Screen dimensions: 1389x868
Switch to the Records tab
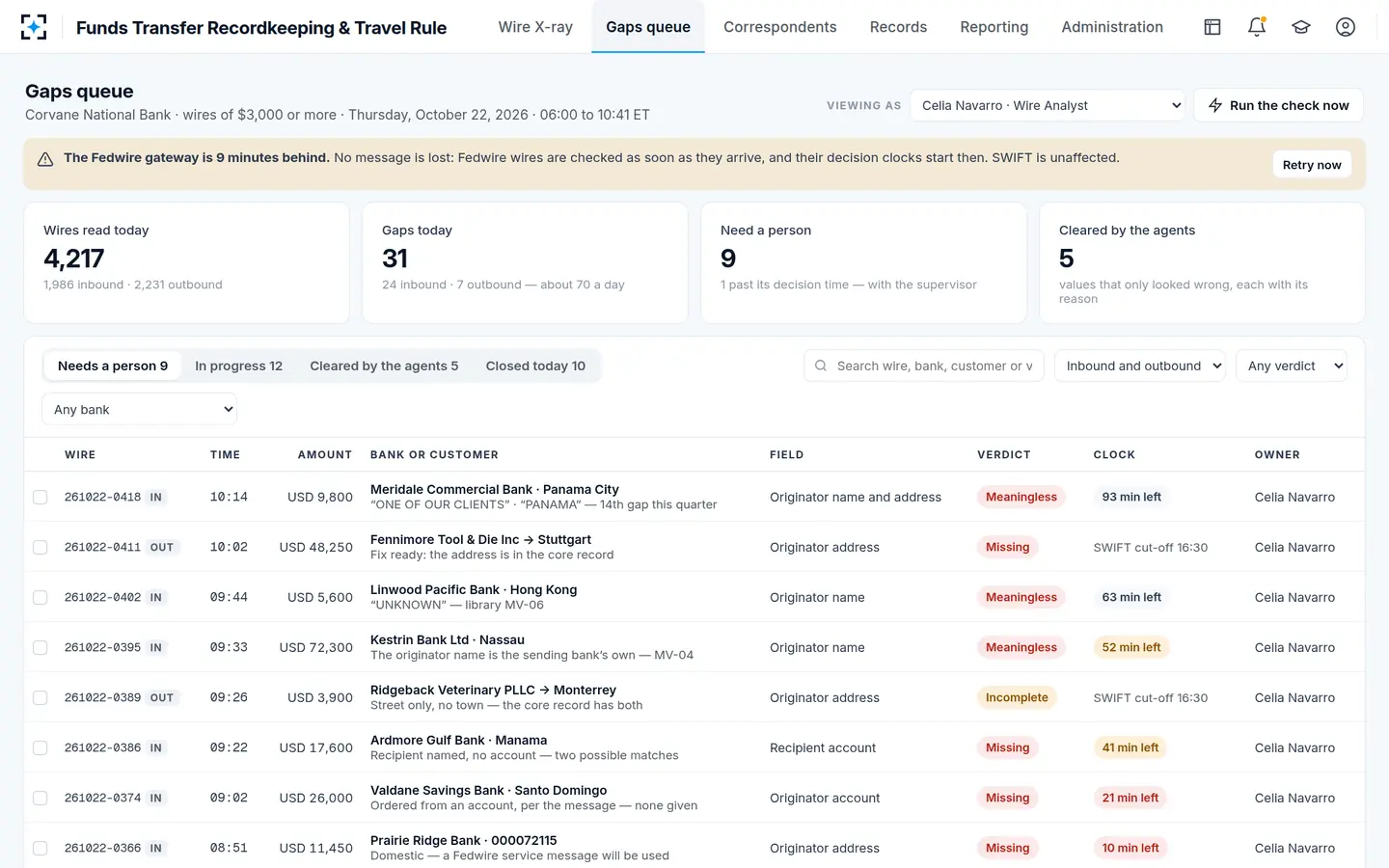[x=898, y=27]
